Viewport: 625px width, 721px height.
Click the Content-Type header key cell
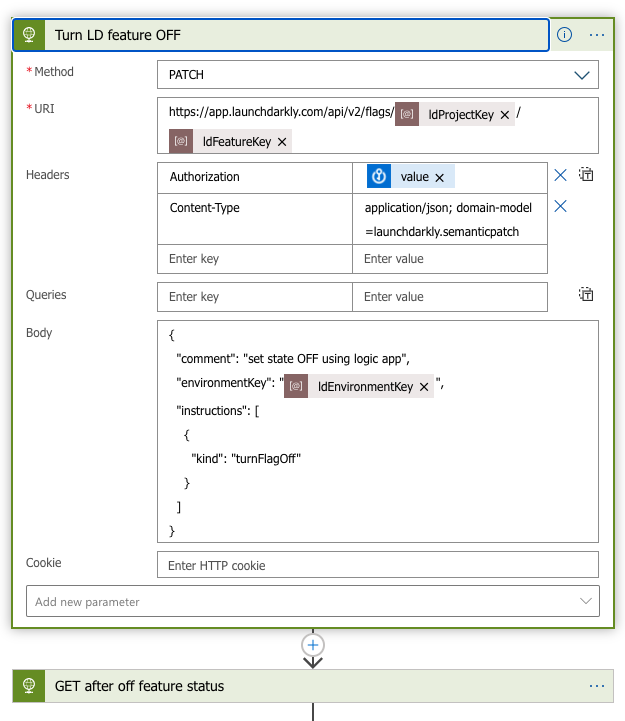click(255, 219)
